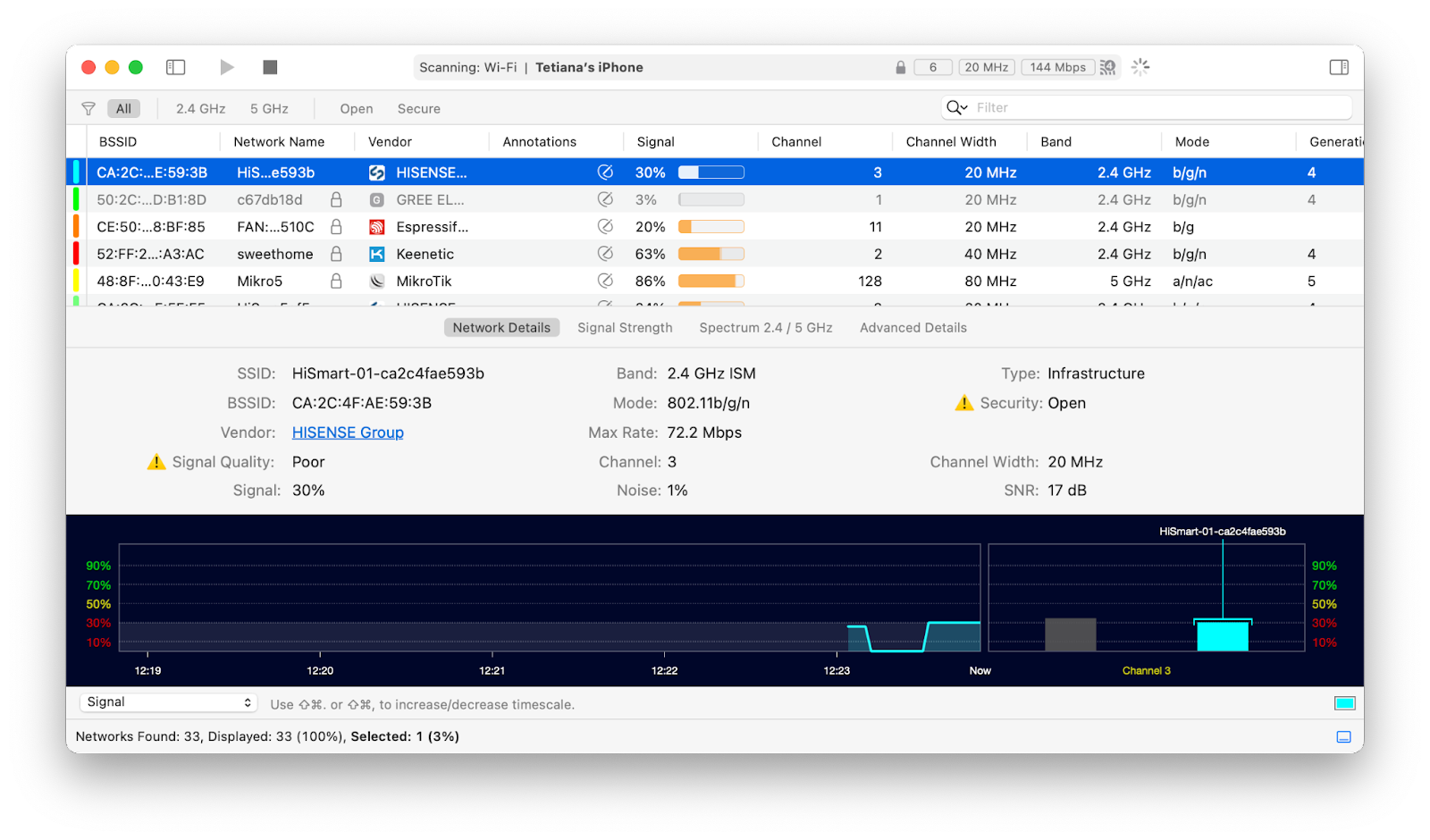Click the red color swatch of the sweethome row

pyautogui.click(x=76, y=254)
